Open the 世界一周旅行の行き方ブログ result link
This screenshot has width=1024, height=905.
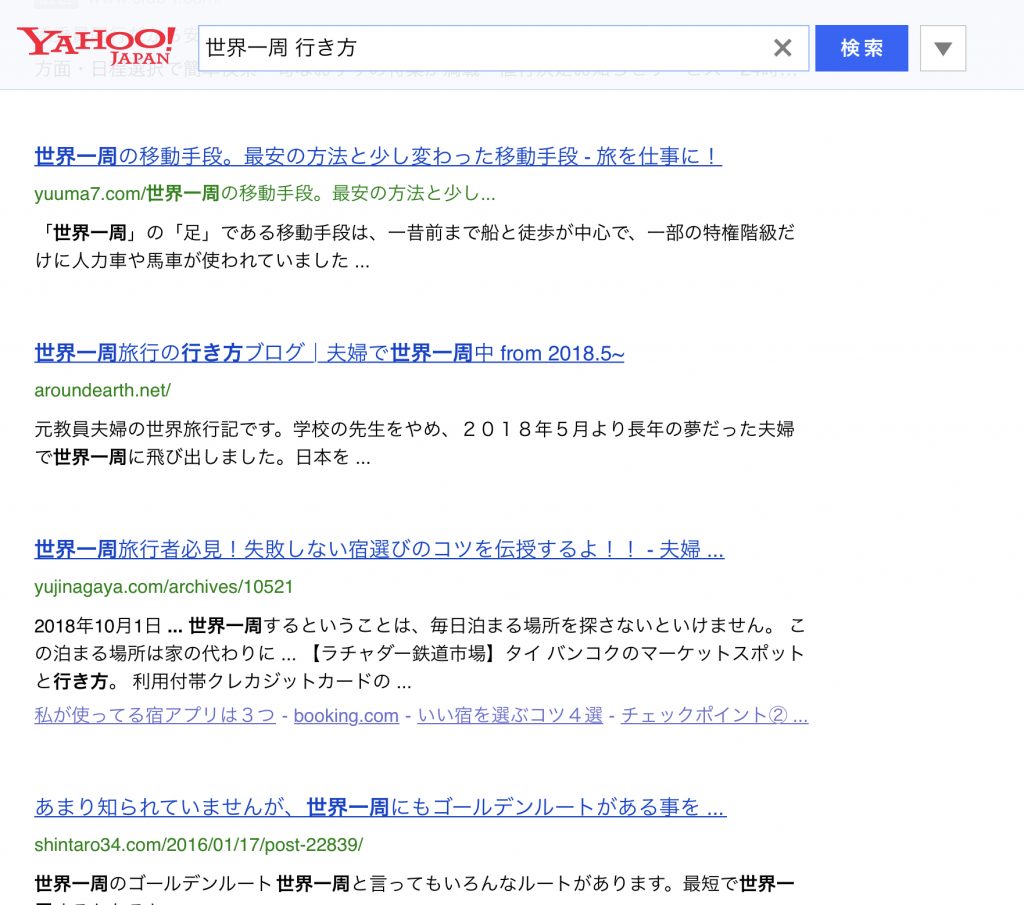click(x=329, y=353)
